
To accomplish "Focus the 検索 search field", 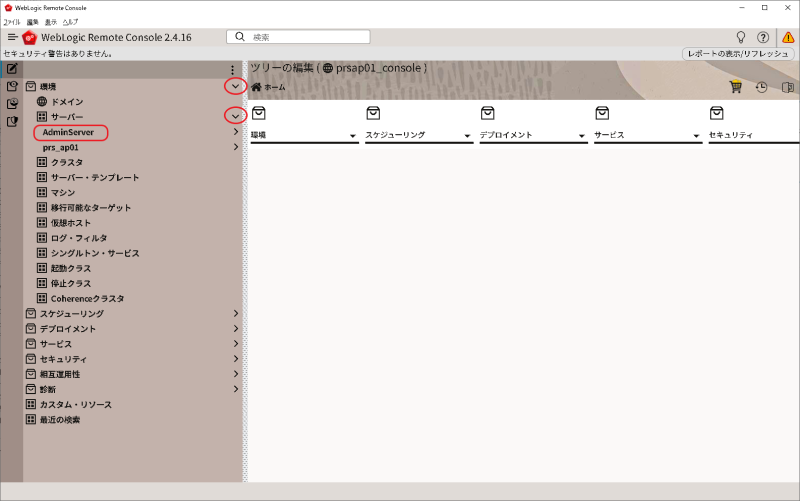I will [298, 37].
